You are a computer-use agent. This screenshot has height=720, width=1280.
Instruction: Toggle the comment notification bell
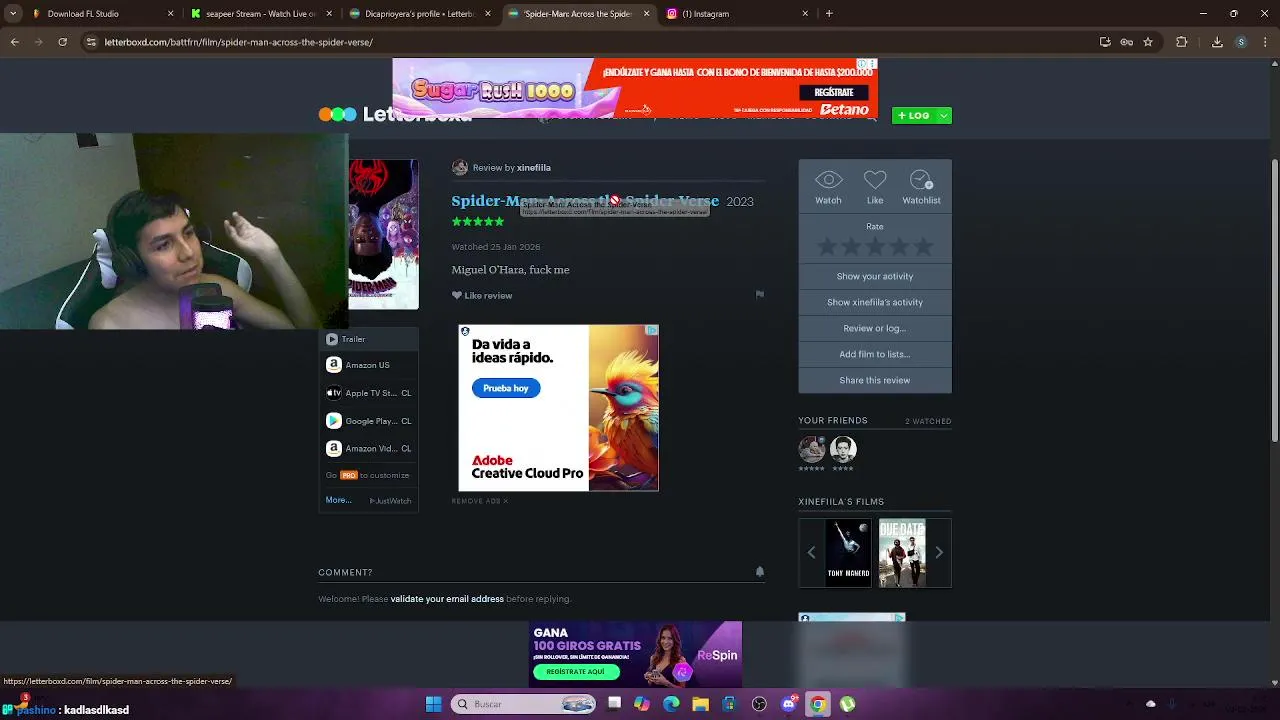coord(760,572)
